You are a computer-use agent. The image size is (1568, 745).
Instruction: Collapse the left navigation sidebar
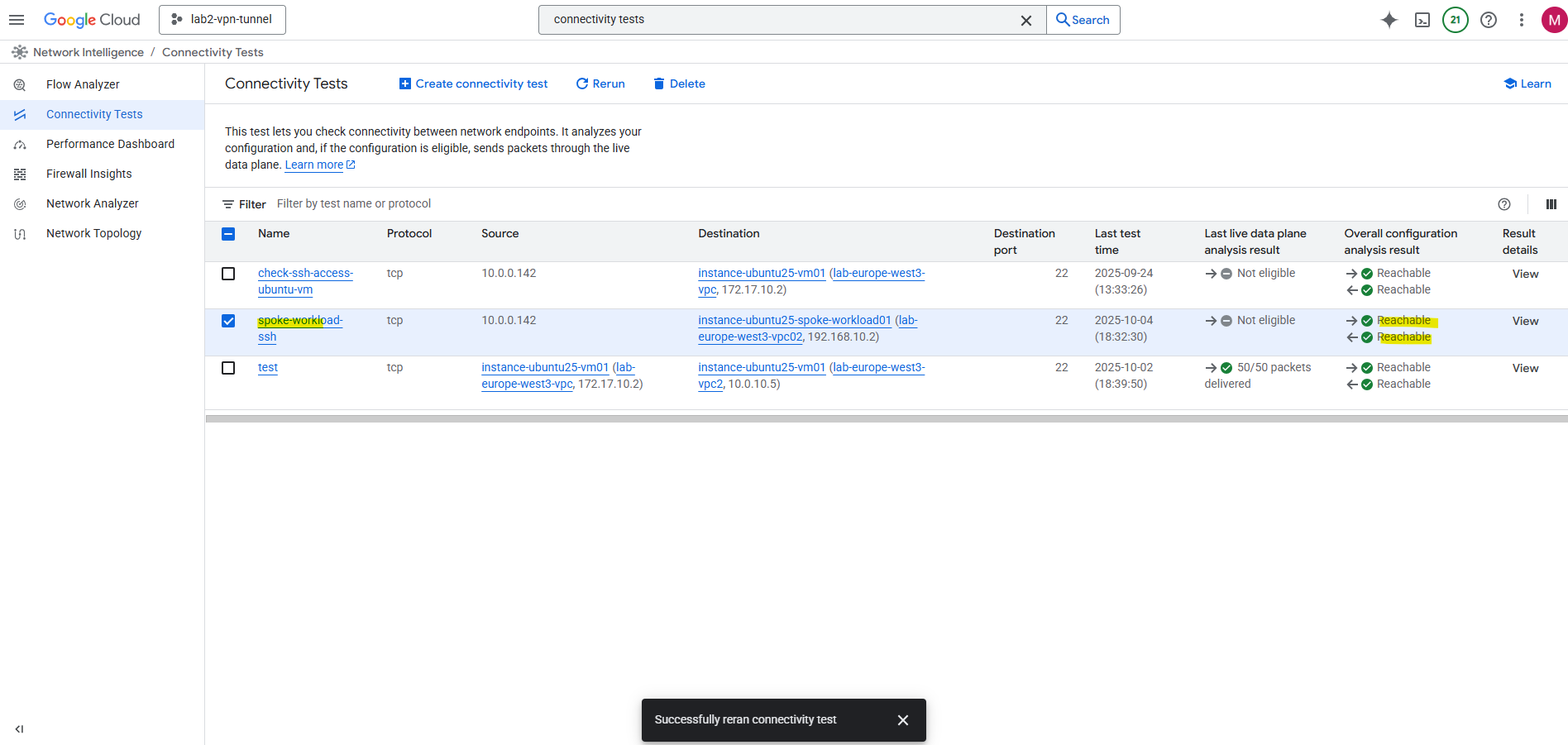point(20,728)
